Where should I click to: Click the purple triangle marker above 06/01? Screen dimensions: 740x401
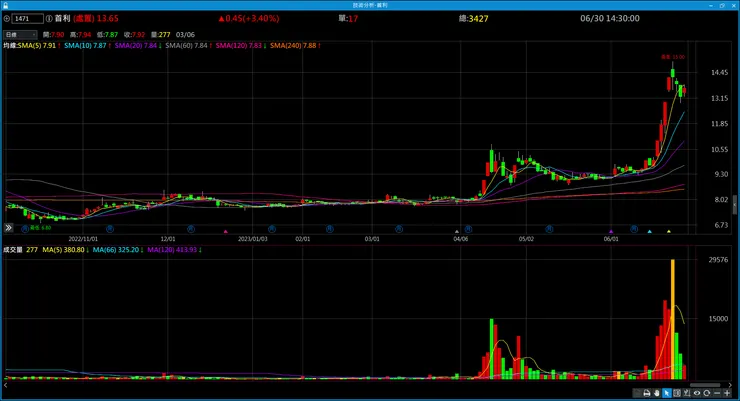click(x=611, y=232)
